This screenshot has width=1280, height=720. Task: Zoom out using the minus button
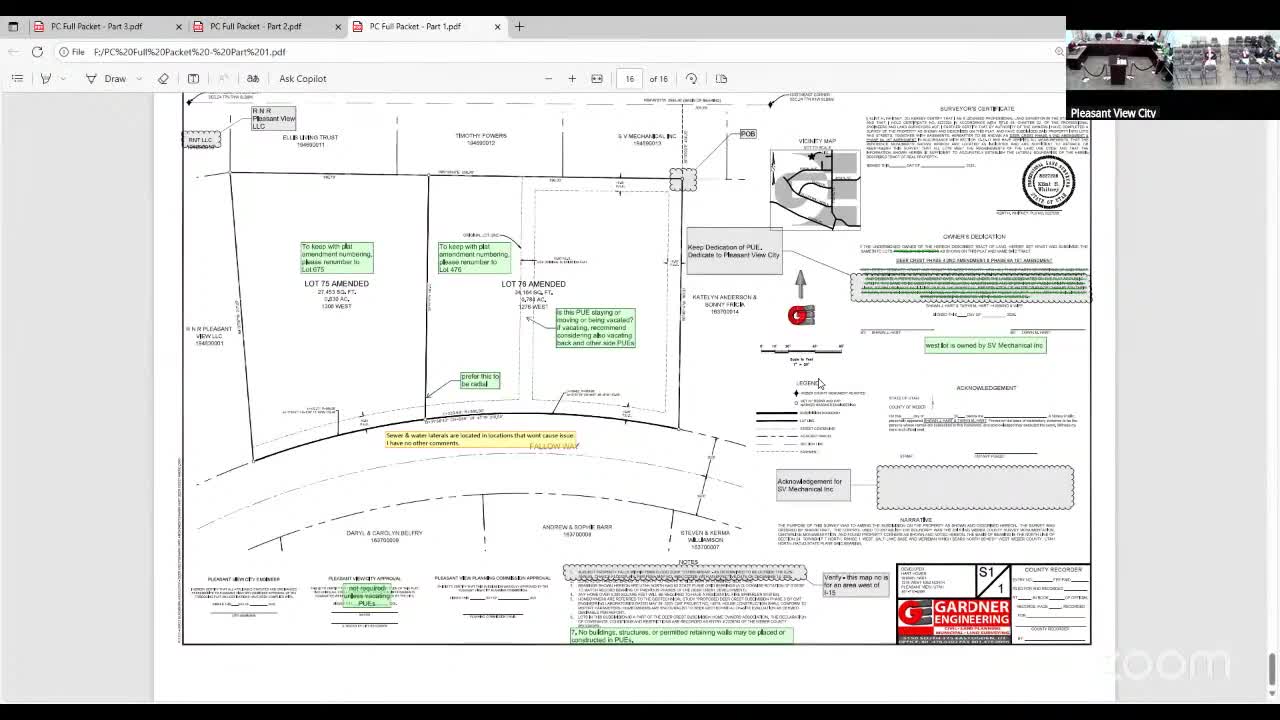(548, 78)
